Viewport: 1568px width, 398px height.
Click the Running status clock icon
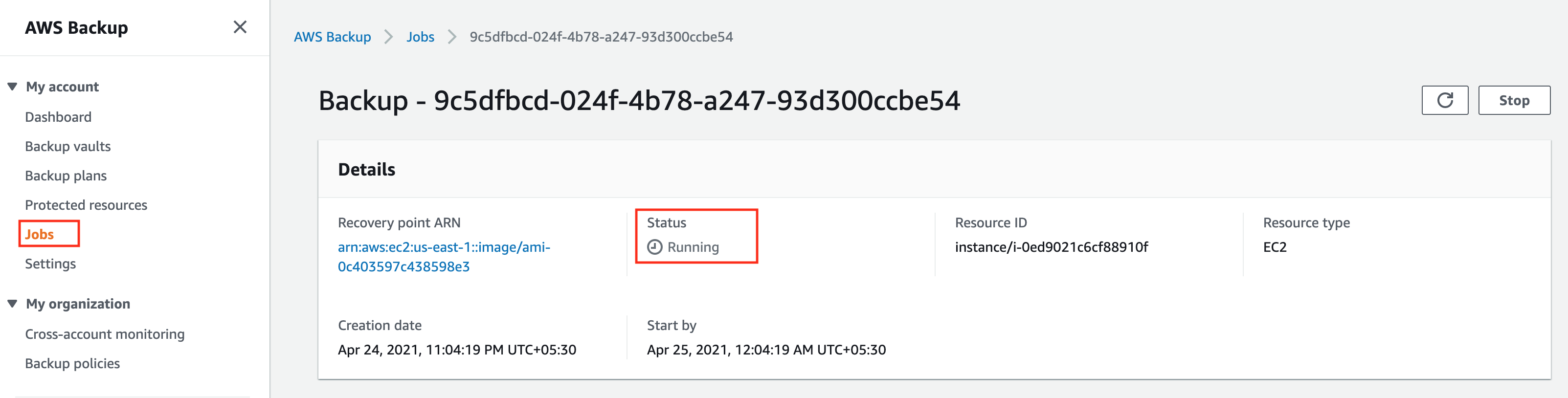click(654, 247)
